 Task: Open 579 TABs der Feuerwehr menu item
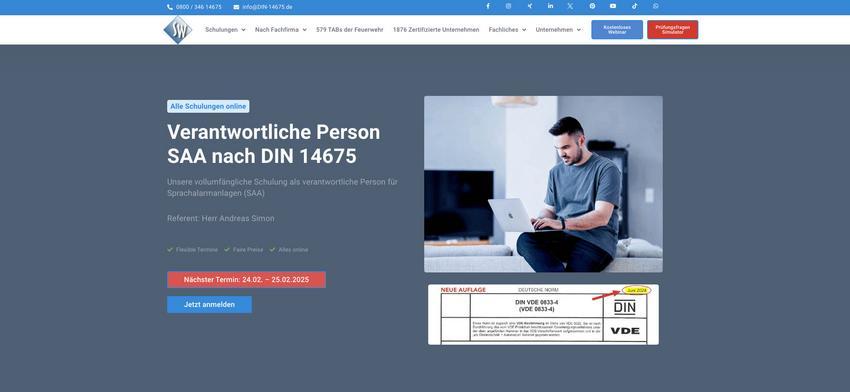(350, 30)
